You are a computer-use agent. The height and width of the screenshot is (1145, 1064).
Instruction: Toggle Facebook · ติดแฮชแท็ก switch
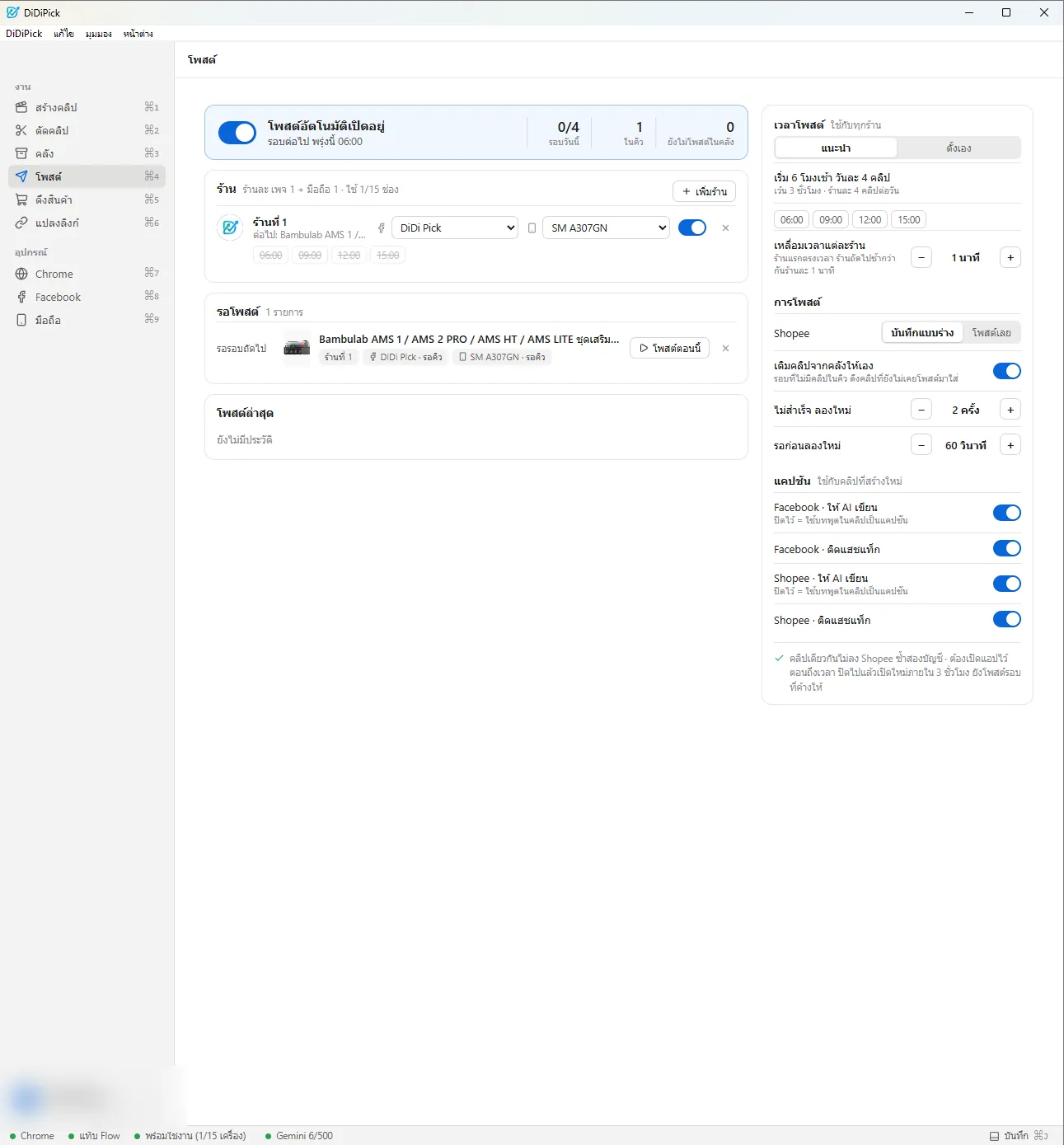pyautogui.click(x=1007, y=548)
